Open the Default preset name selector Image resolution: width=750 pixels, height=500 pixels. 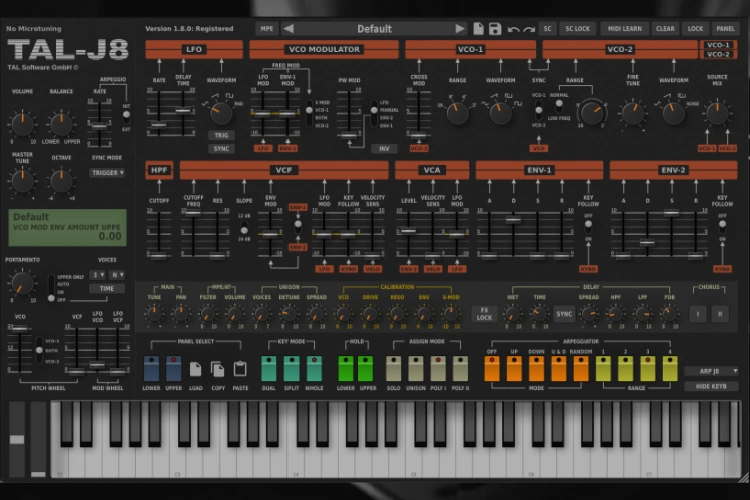(374, 29)
